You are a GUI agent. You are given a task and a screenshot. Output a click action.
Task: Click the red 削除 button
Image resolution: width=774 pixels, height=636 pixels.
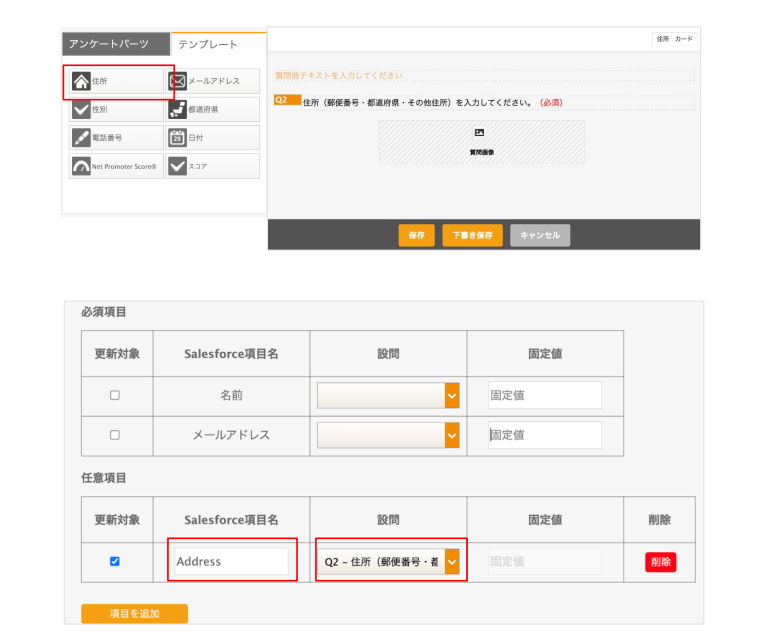coord(660,562)
